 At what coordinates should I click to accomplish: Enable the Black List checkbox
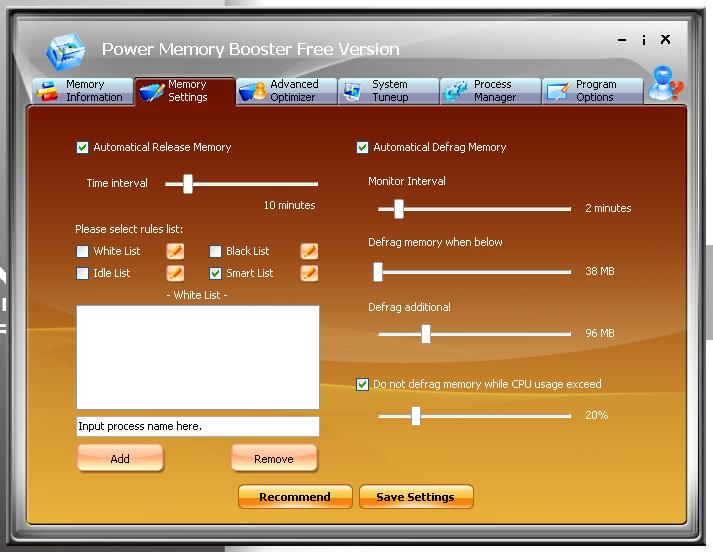click(x=216, y=251)
